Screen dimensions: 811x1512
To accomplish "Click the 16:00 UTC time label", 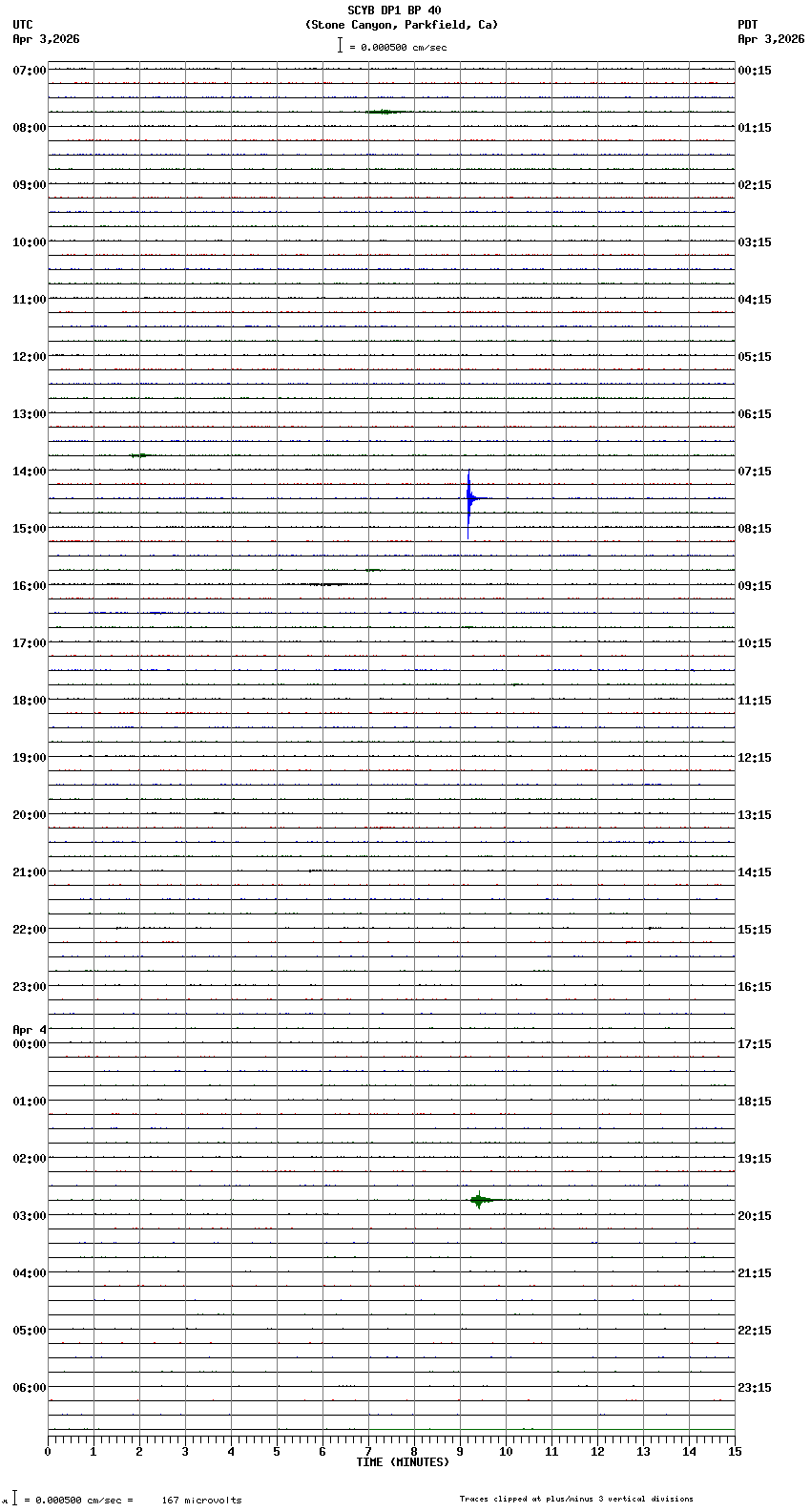I will pyautogui.click(x=30, y=586).
